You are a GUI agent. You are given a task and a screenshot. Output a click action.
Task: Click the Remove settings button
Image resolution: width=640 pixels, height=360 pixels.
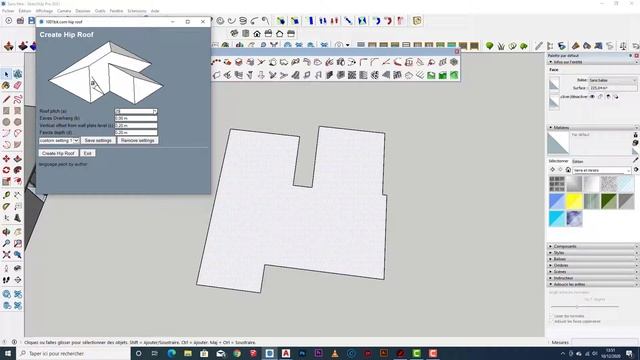click(x=138, y=140)
